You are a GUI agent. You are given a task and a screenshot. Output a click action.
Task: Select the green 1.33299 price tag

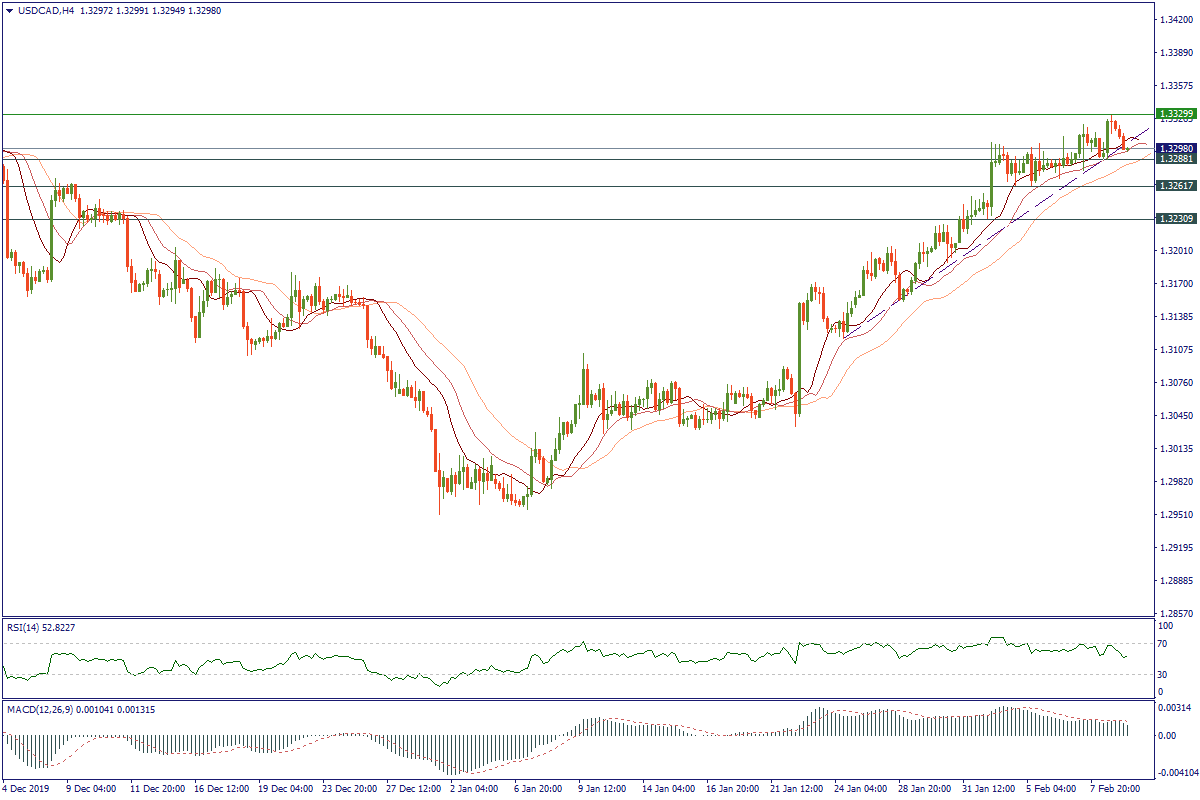point(1175,114)
